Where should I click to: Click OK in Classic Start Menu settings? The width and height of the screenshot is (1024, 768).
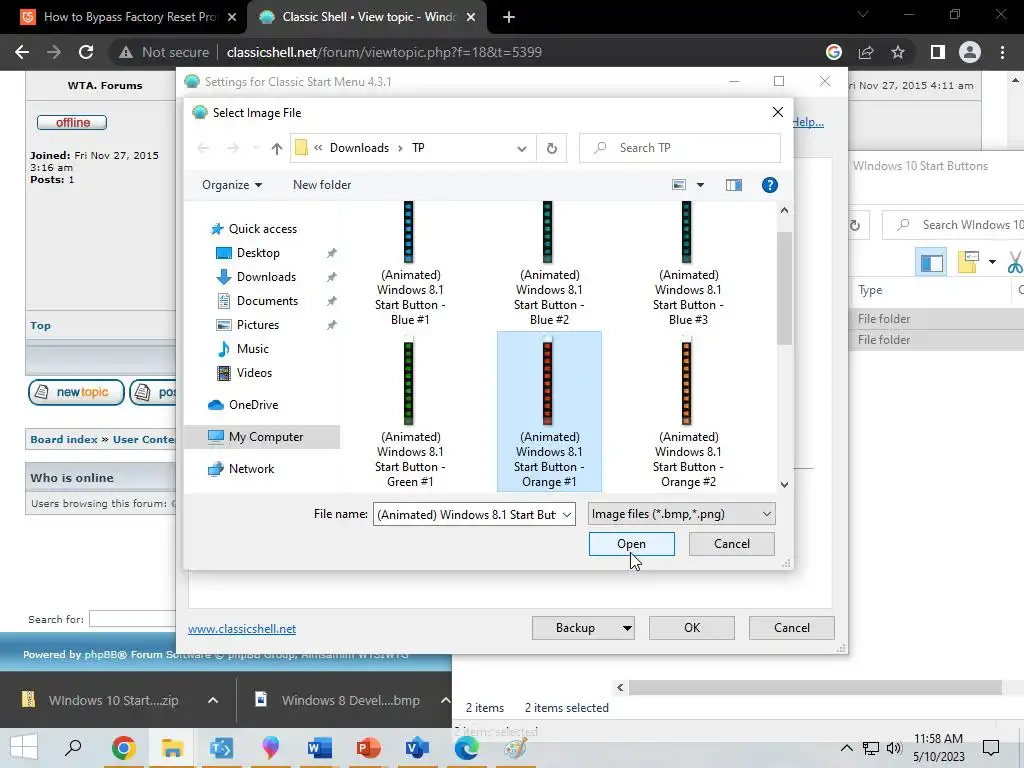coord(692,628)
